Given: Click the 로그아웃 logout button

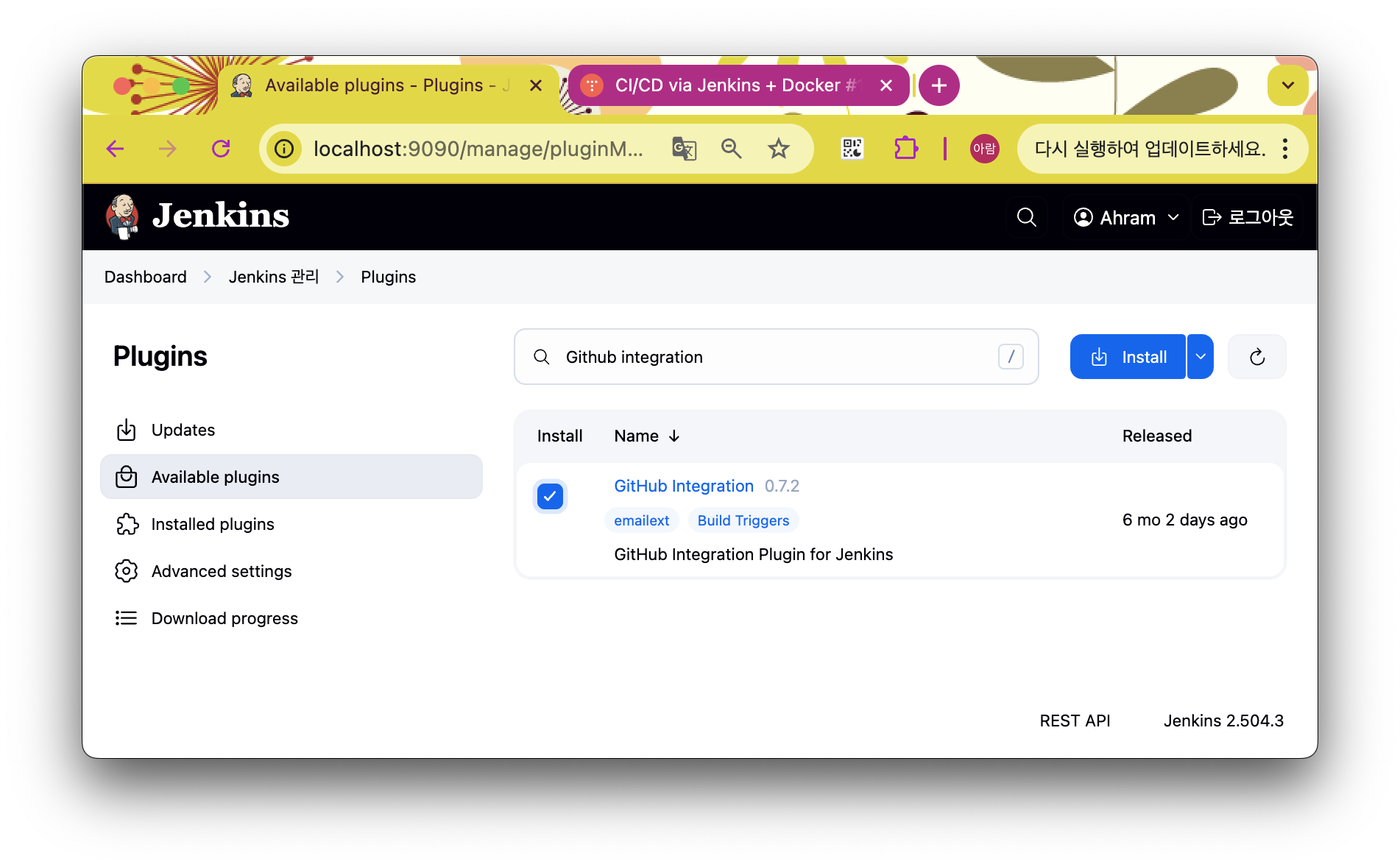Looking at the screenshot, I should click(x=1248, y=217).
